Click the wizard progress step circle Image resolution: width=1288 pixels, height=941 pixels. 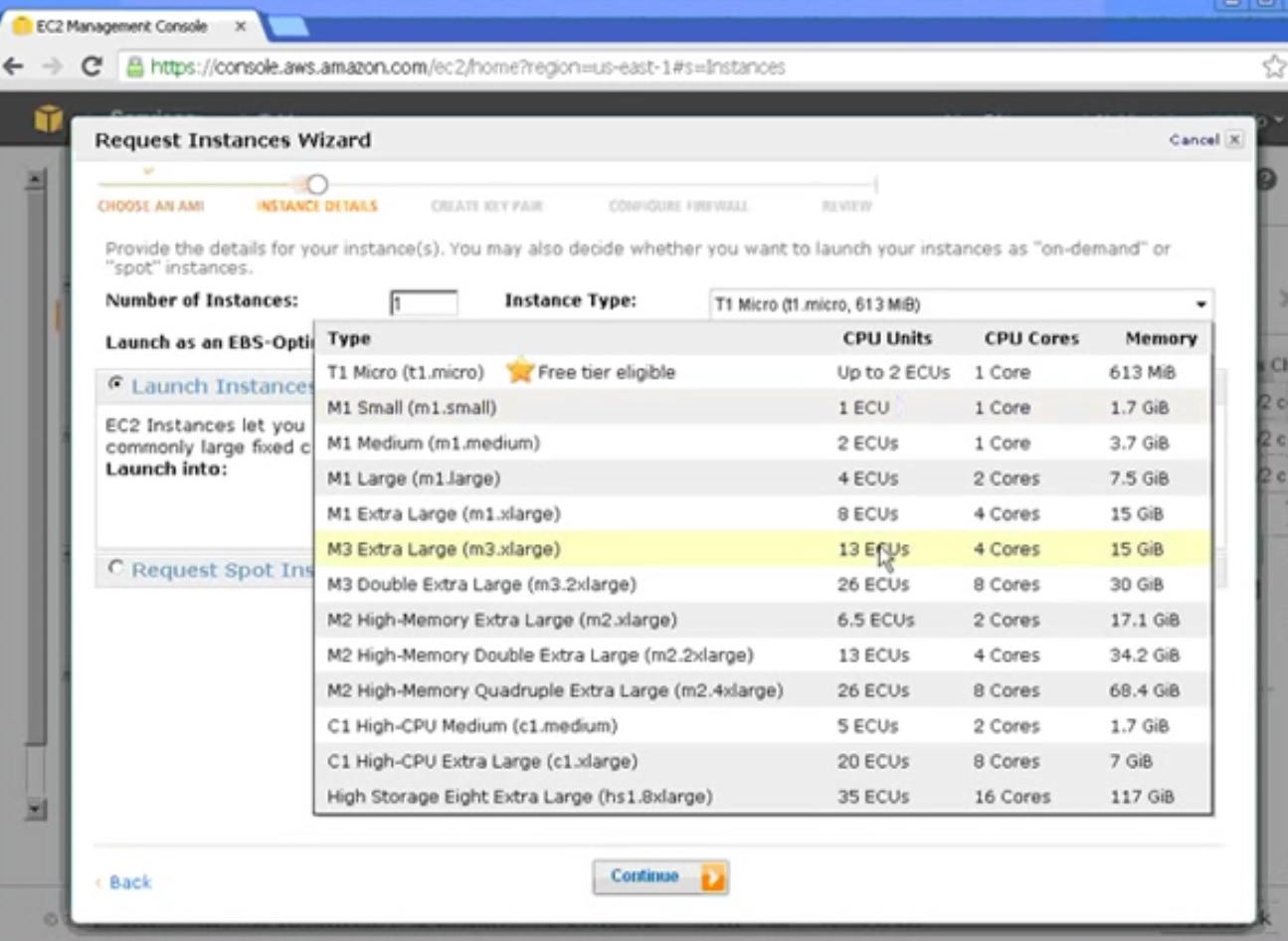click(317, 184)
